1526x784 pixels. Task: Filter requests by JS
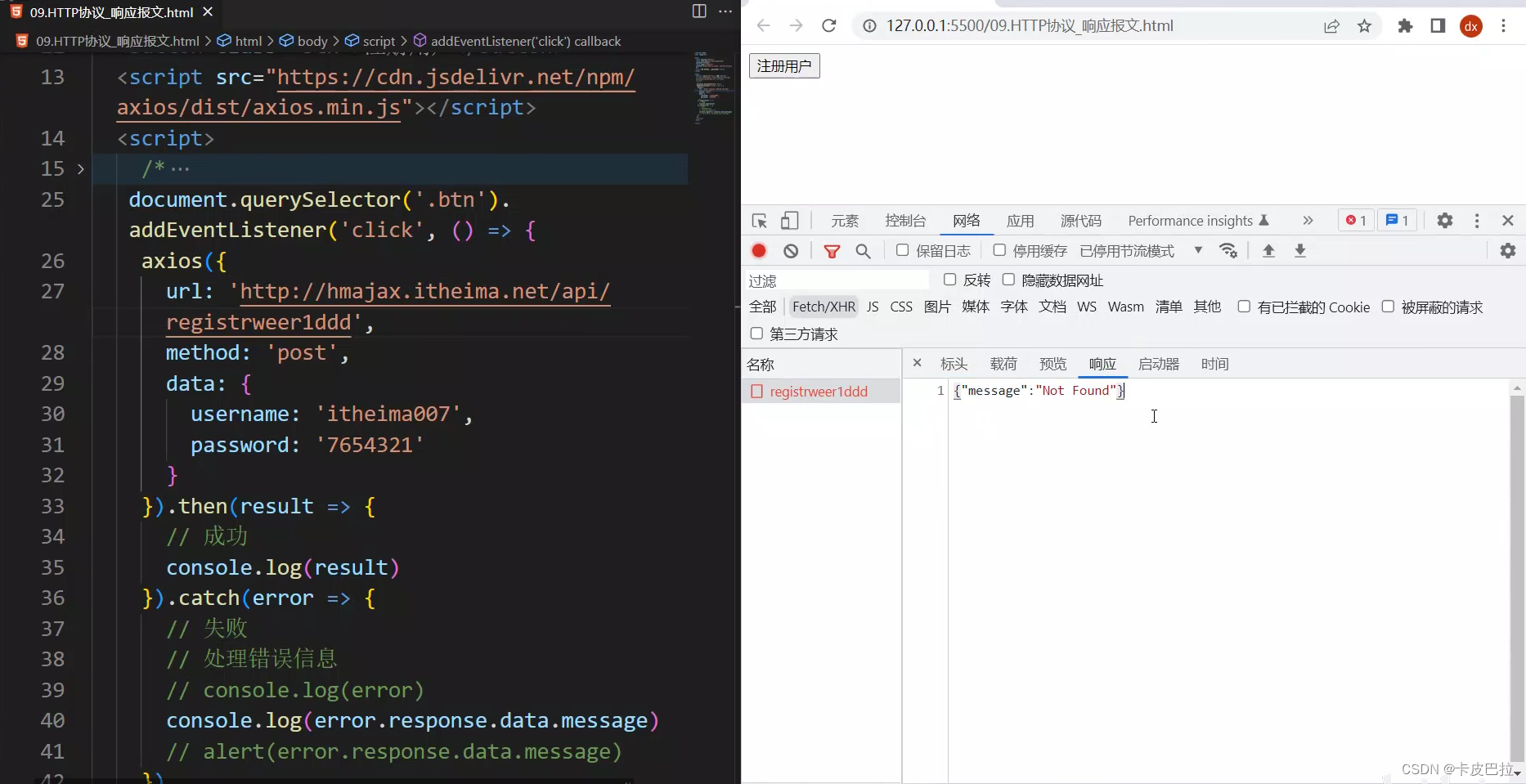873,307
